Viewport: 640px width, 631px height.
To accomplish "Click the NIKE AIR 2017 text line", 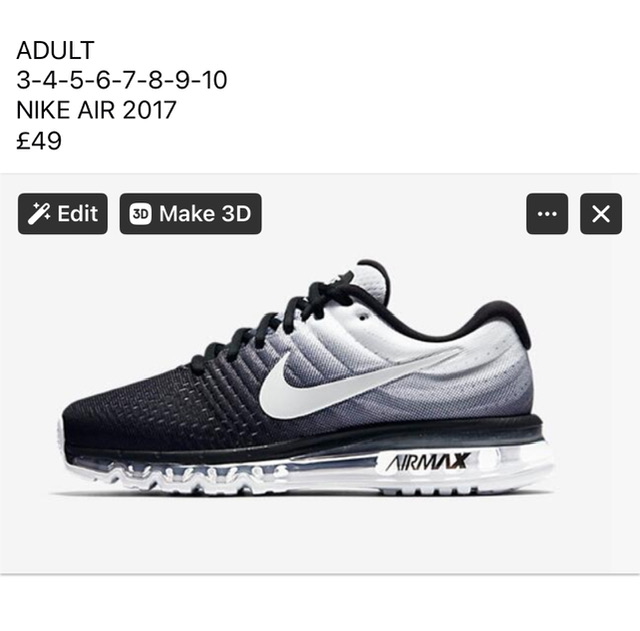I will (96, 110).
